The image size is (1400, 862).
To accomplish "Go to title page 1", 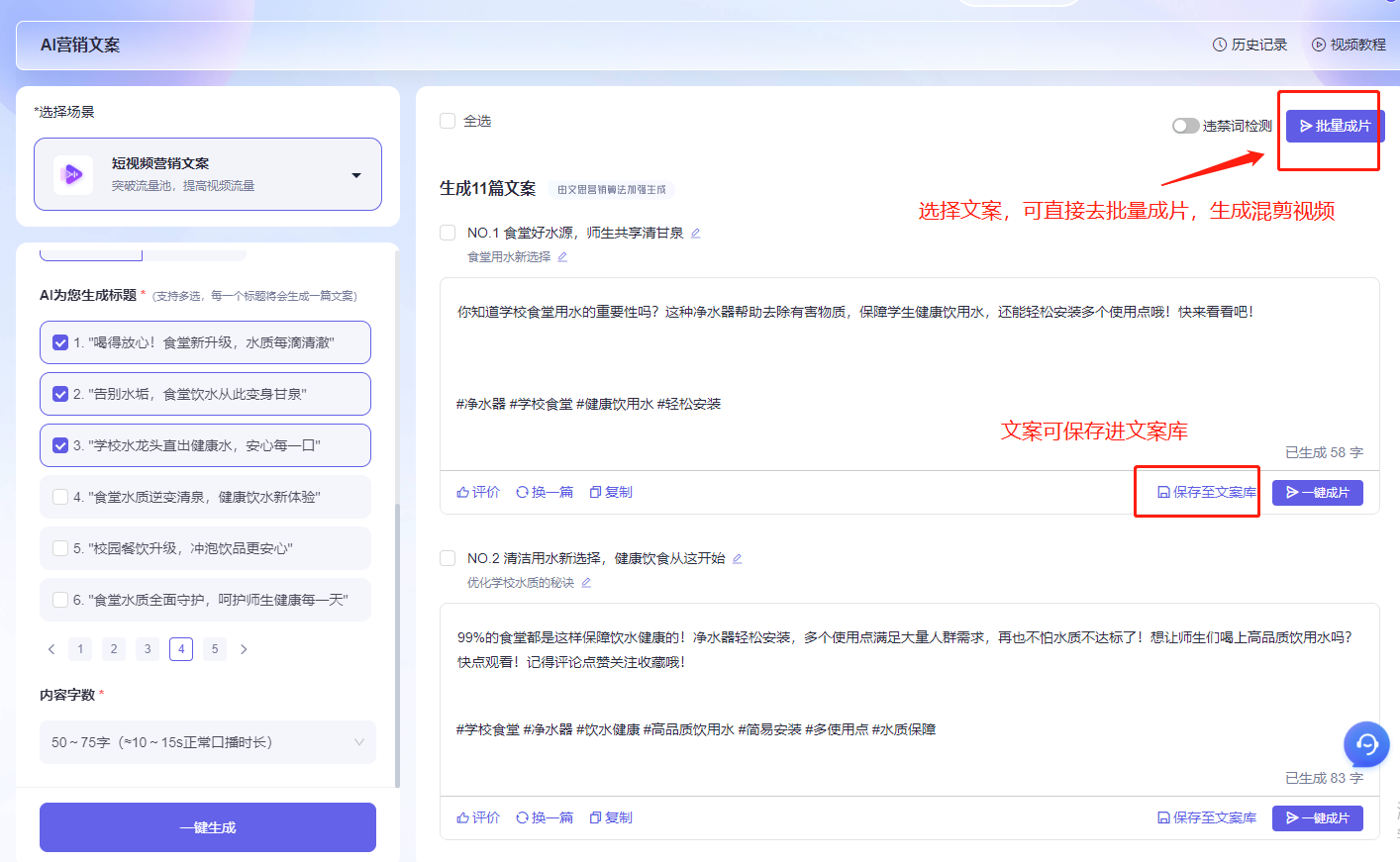I will pos(80,649).
